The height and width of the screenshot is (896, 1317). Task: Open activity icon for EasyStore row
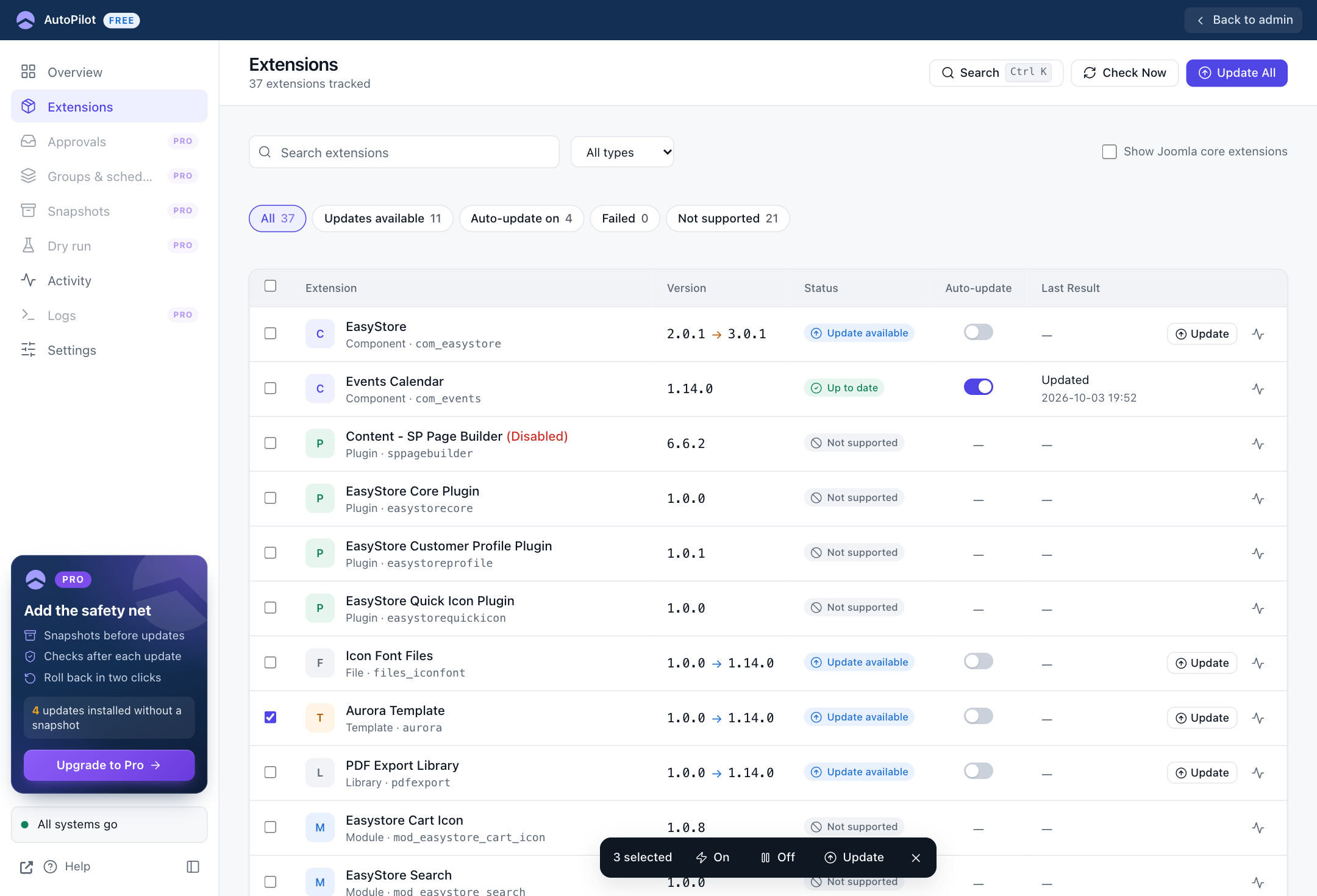pos(1258,334)
